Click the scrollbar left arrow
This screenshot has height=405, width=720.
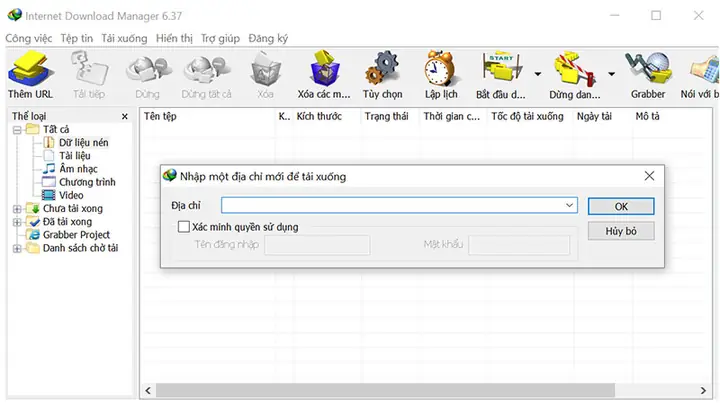[x=148, y=390]
